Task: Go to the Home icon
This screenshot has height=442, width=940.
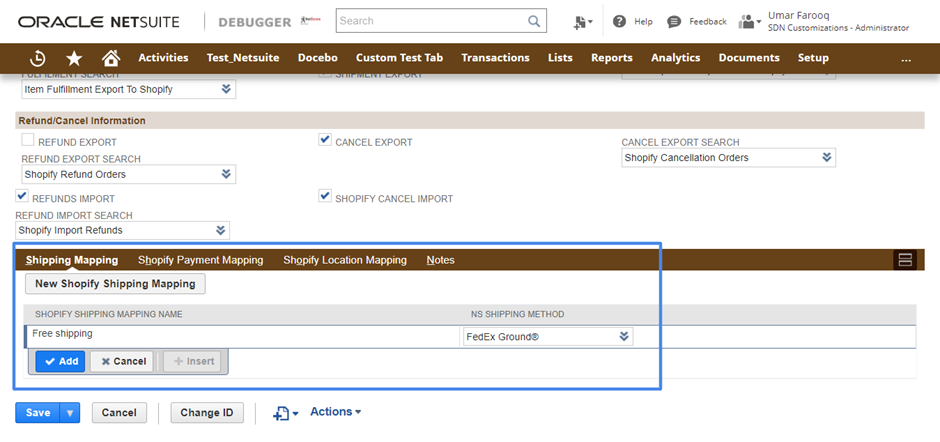Action: 111,58
